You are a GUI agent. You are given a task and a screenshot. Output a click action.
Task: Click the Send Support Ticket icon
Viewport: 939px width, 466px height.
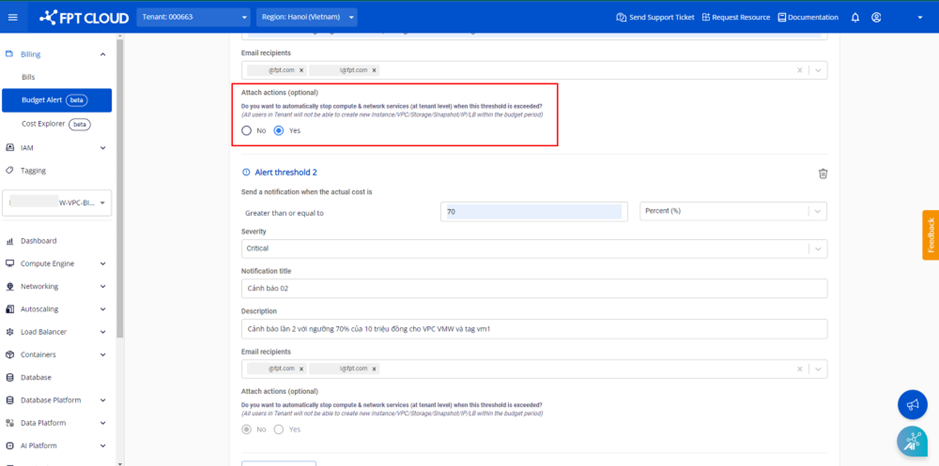point(621,17)
